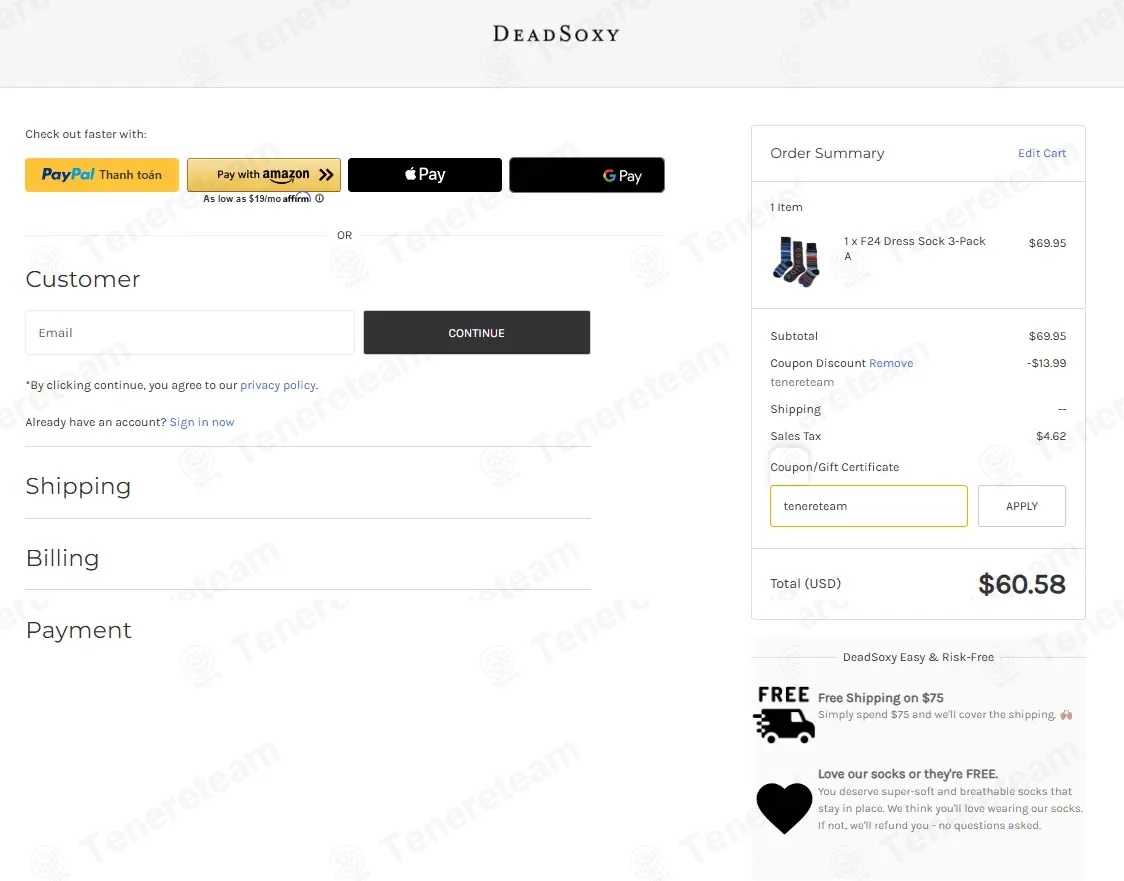
Task: Expand the Payment section
Action: pyautogui.click(x=79, y=630)
